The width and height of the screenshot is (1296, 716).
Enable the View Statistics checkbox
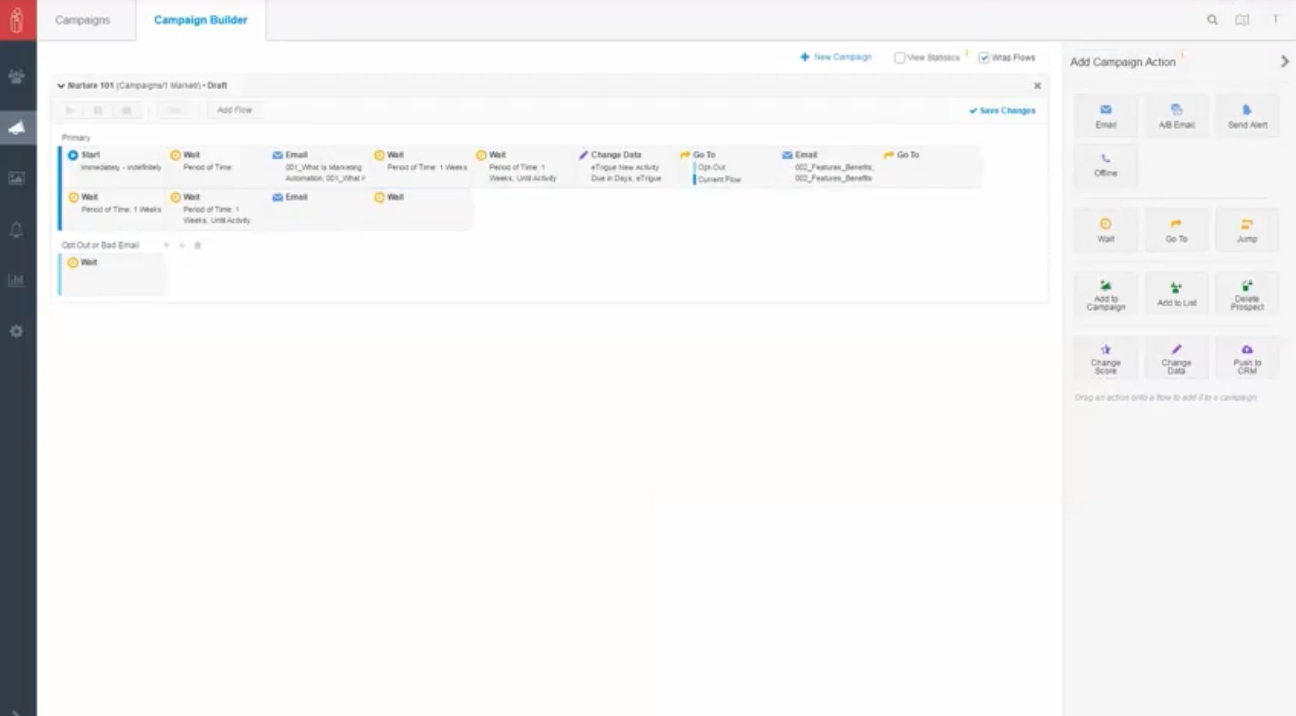[900, 58]
